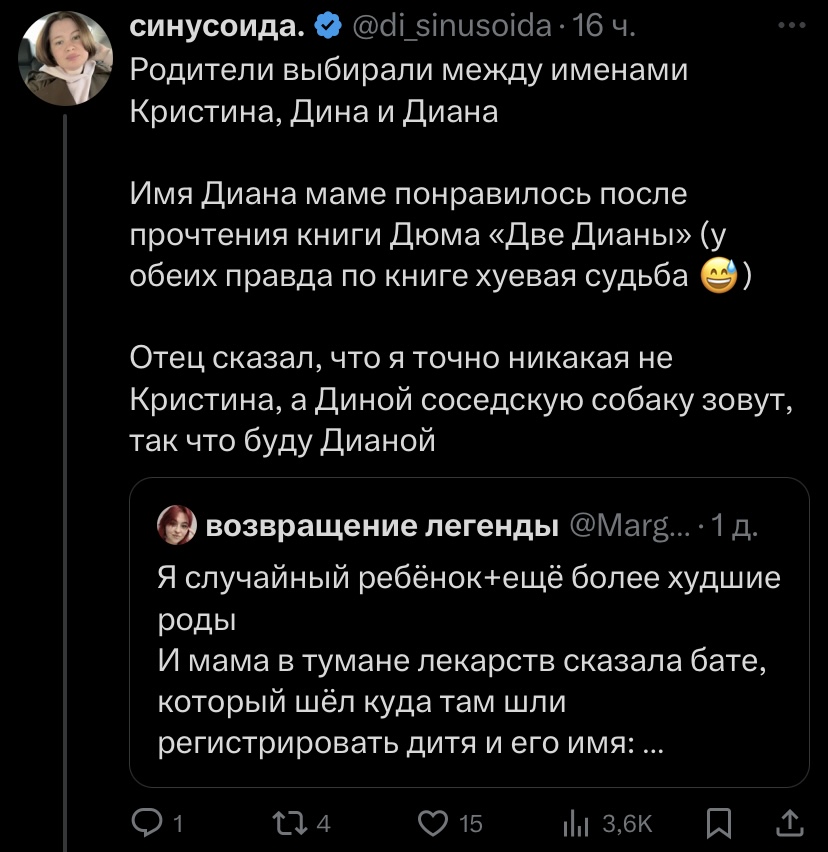Screen dimensions: 828x852
Task: Click quoted author name "возвращение легенды"
Action: point(382,527)
